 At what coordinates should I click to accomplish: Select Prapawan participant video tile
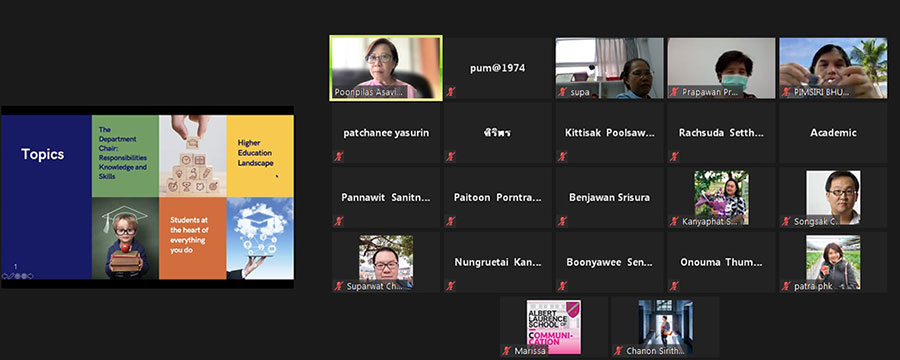(x=721, y=68)
